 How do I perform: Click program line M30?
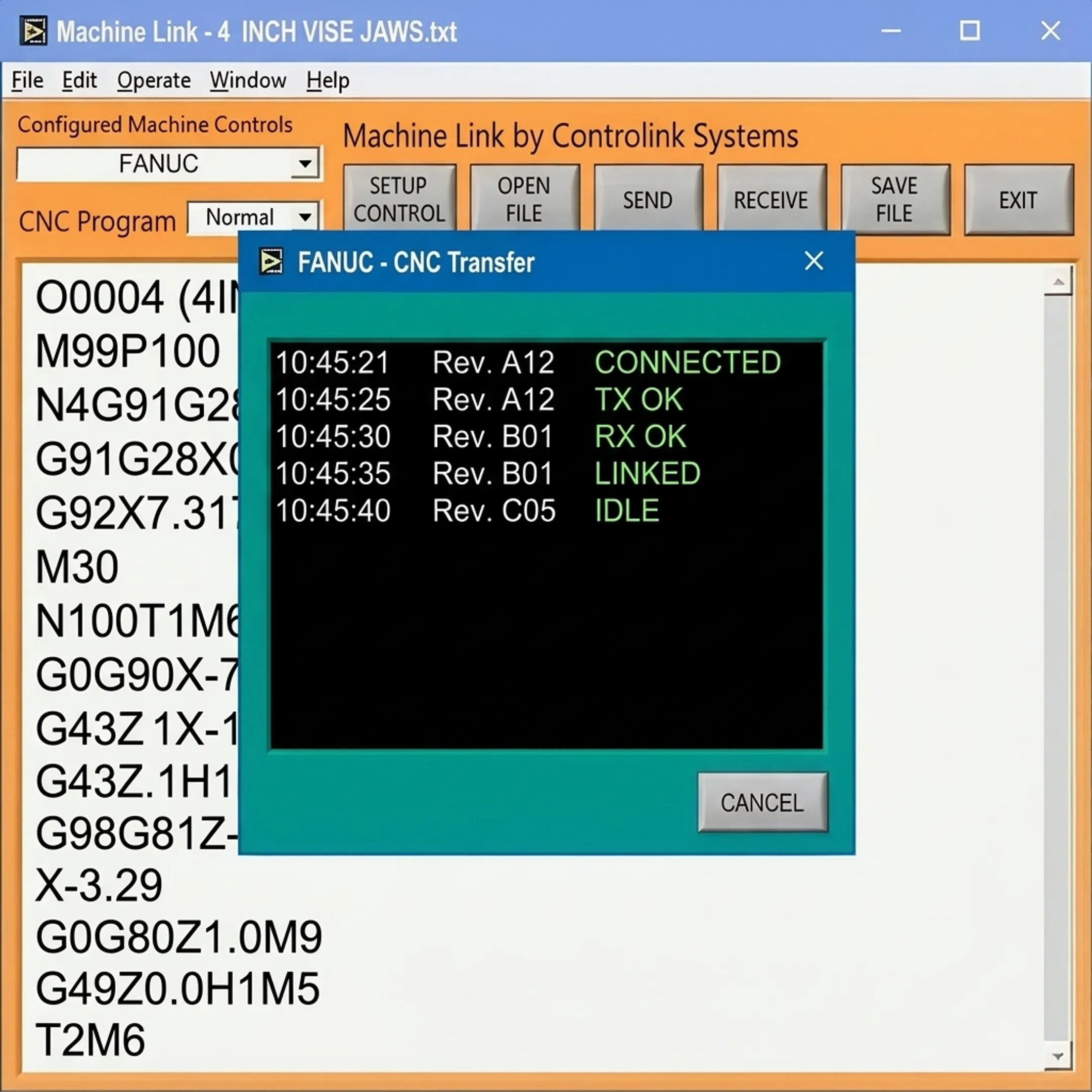(77, 567)
